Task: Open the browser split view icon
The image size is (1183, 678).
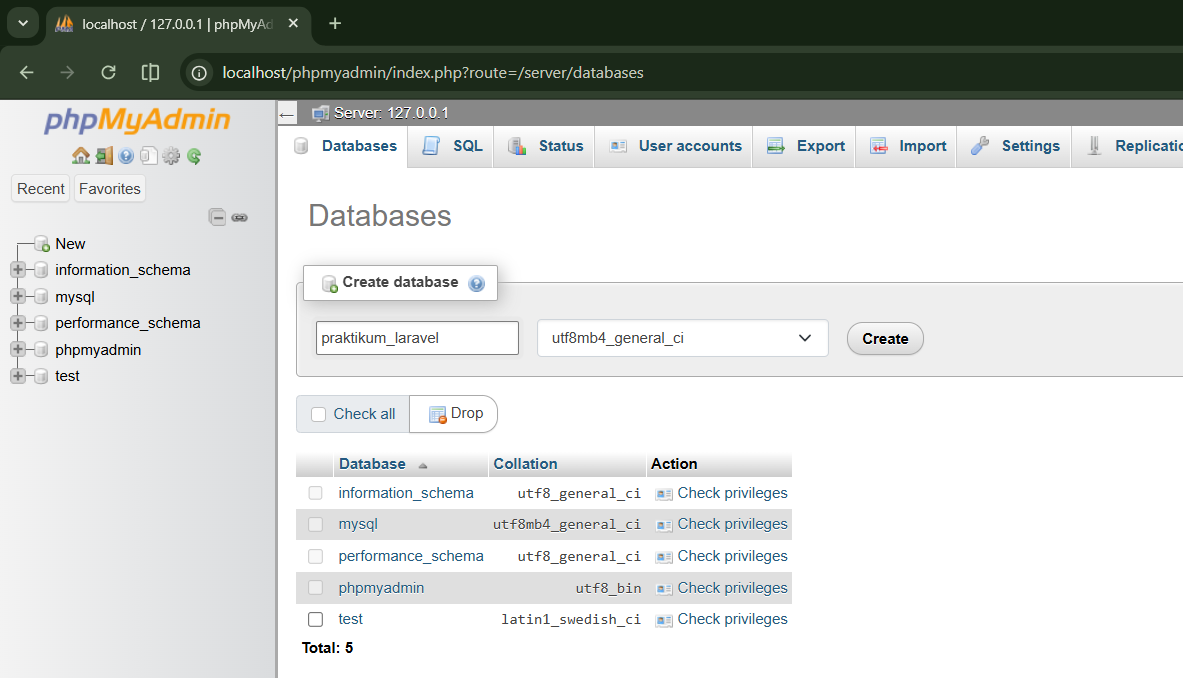Action: (150, 72)
